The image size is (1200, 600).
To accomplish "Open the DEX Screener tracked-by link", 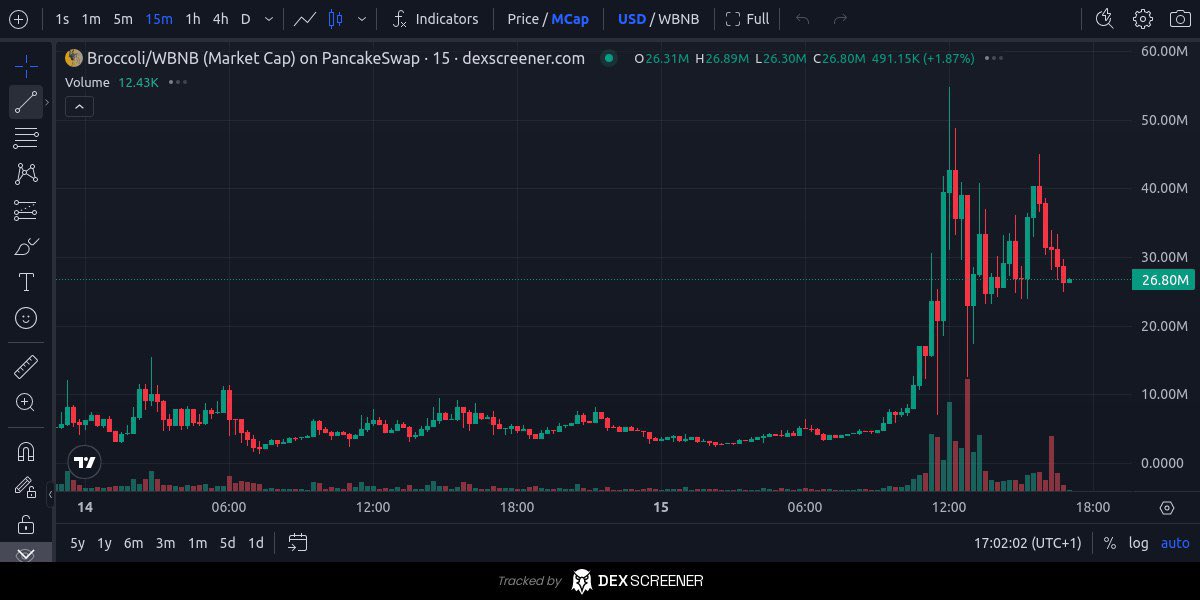I will [x=600, y=580].
